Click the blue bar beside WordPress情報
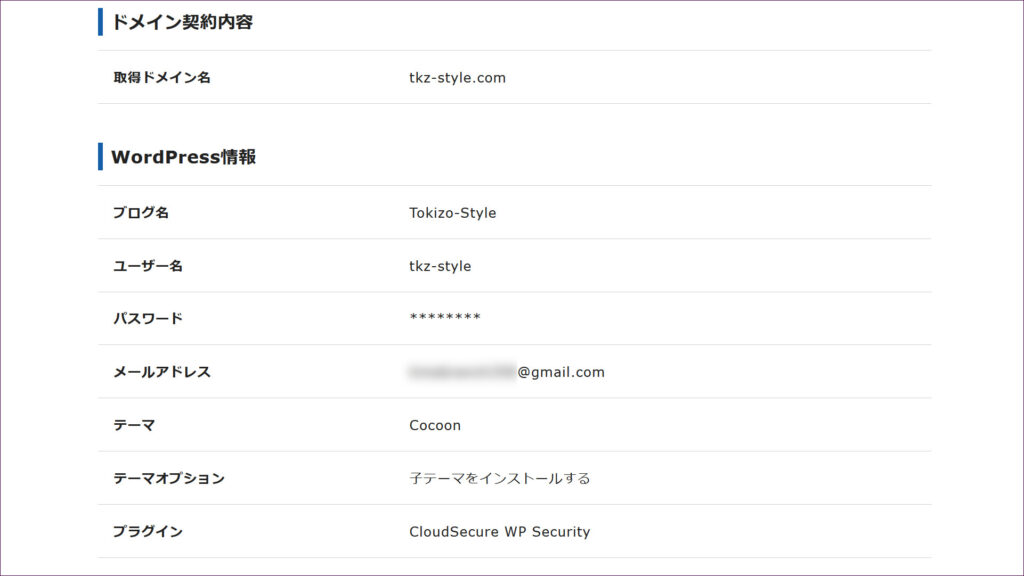1024x576 pixels. click(100, 157)
